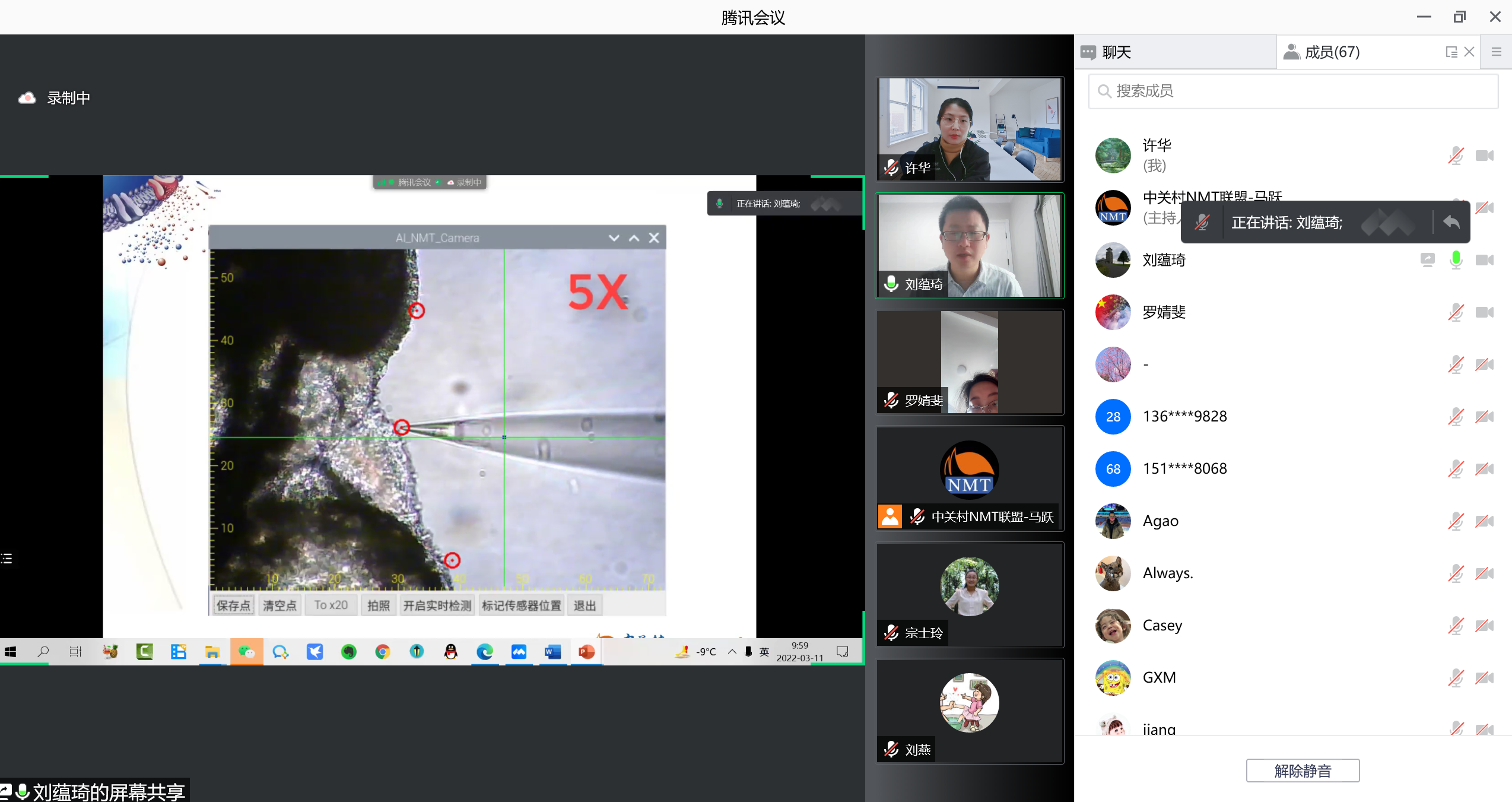Select 刘蕴琦's video thumbnail
This screenshot has width=1512, height=802.
[x=970, y=246]
